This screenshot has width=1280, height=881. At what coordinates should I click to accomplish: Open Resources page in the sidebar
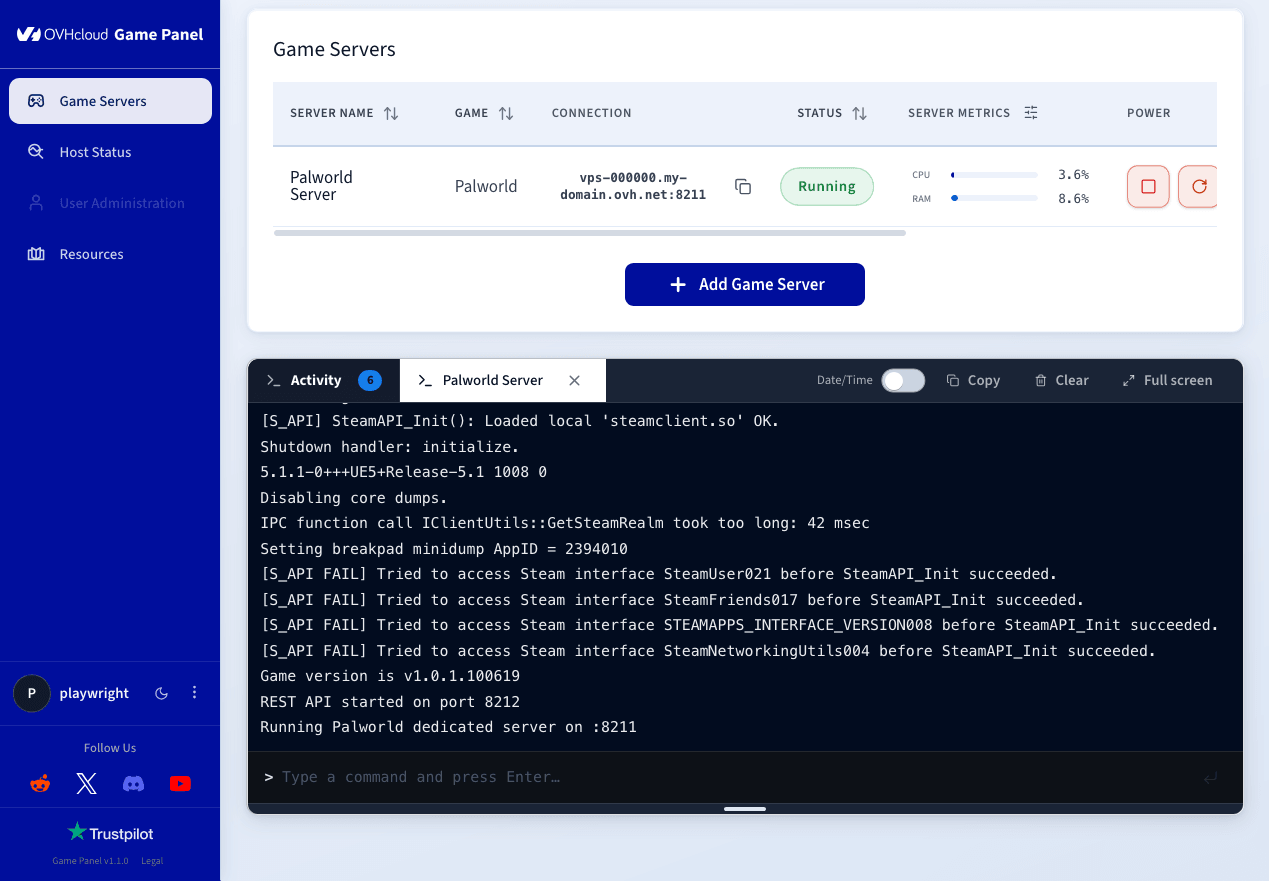click(x=110, y=254)
